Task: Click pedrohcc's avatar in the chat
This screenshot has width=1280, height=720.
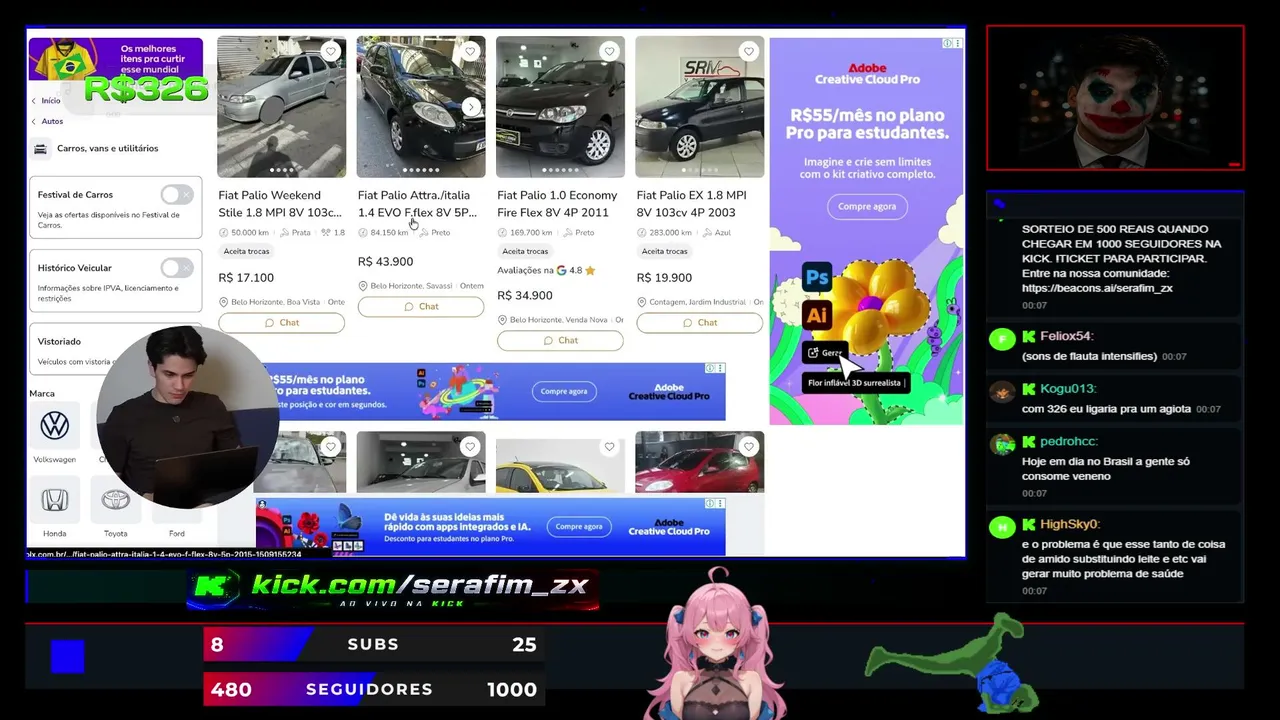Action: [x=1001, y=444]
